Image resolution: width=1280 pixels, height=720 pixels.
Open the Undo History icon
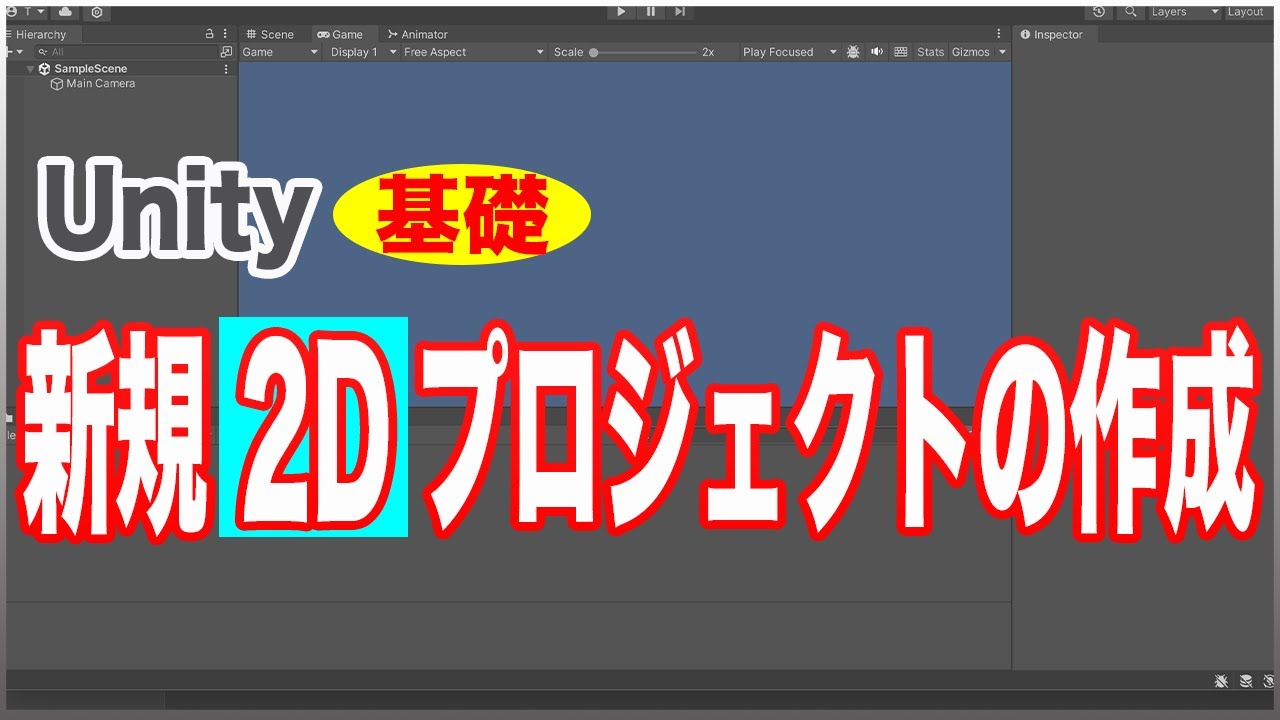pos(1099,12)
